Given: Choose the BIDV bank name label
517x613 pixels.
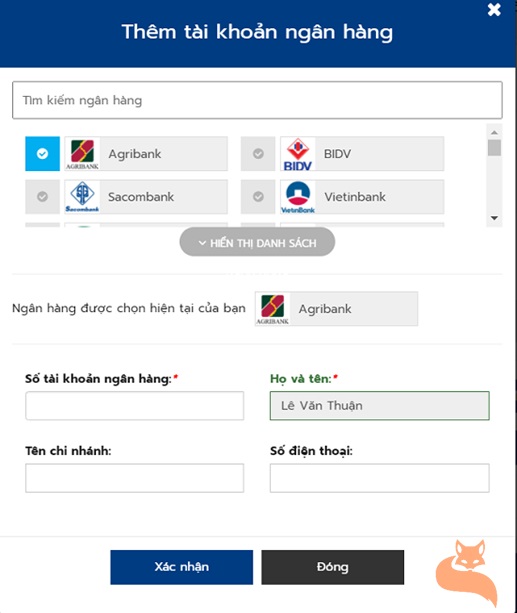Looking at the screenshot, I should 337,154.
